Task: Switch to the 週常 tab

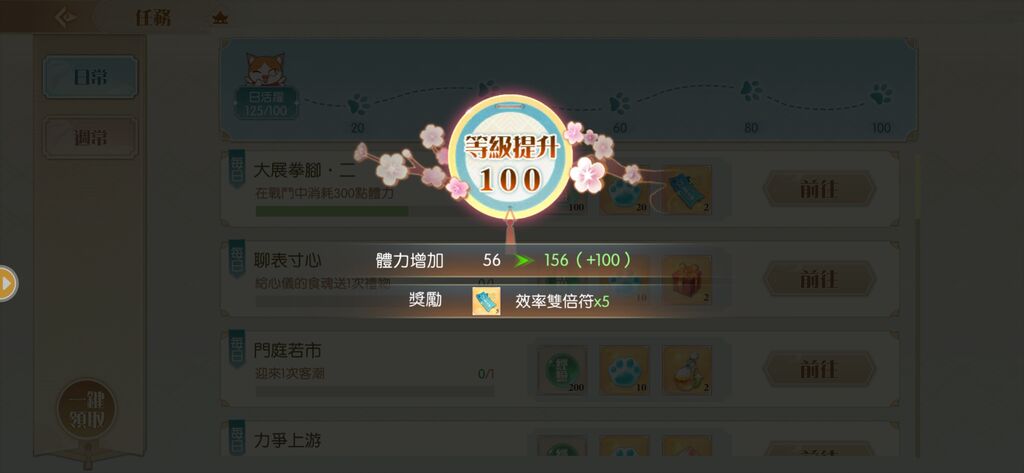Action: tap(91, 138)
